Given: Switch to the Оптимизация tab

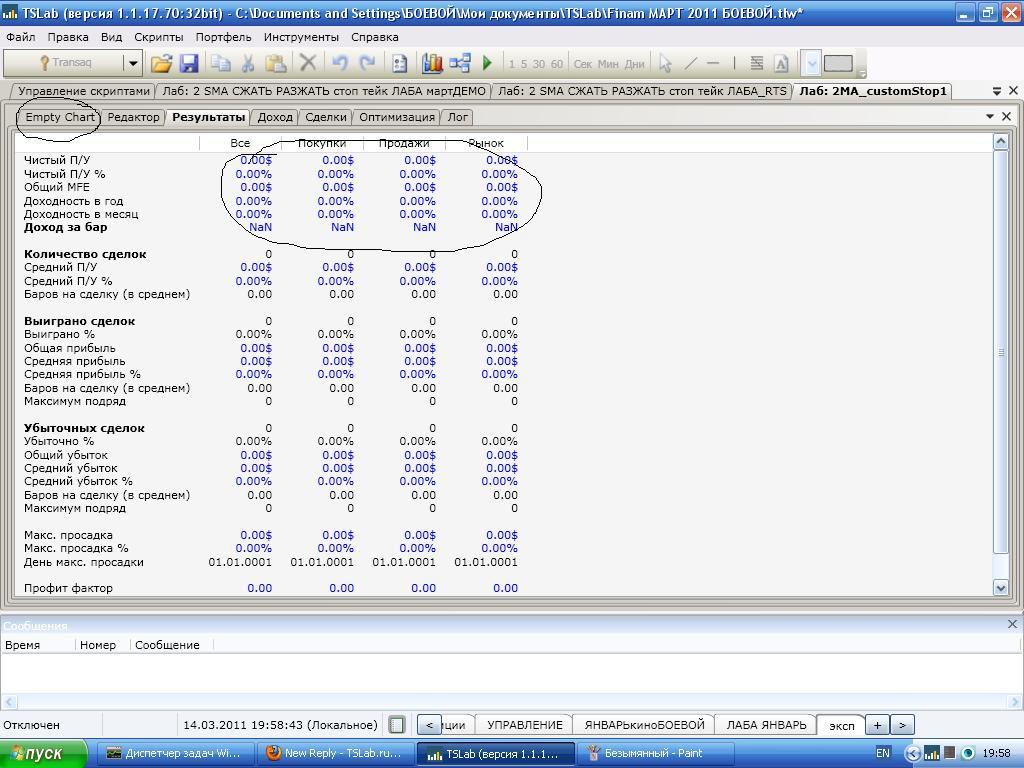Looking at the screenshot, I should tap(397, 117).
